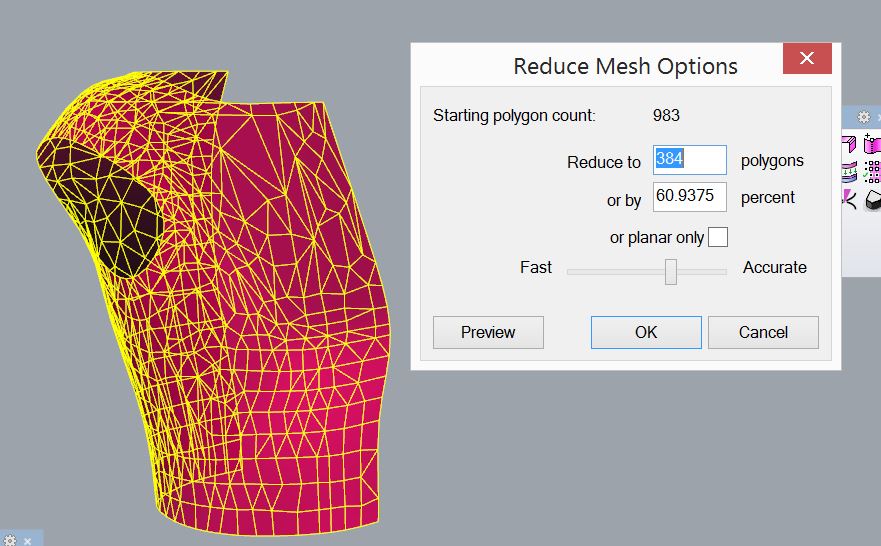Click the Preview button
Viewport: 881px width, 546px height.
488,332
